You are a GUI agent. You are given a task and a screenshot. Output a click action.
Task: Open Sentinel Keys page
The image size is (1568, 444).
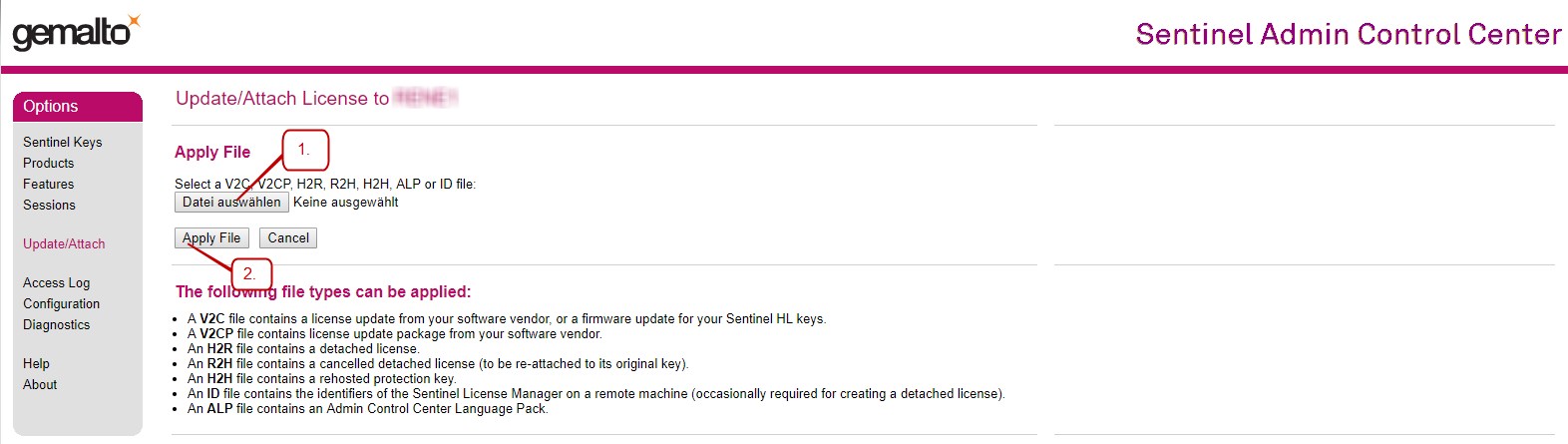tap(63, 143)
